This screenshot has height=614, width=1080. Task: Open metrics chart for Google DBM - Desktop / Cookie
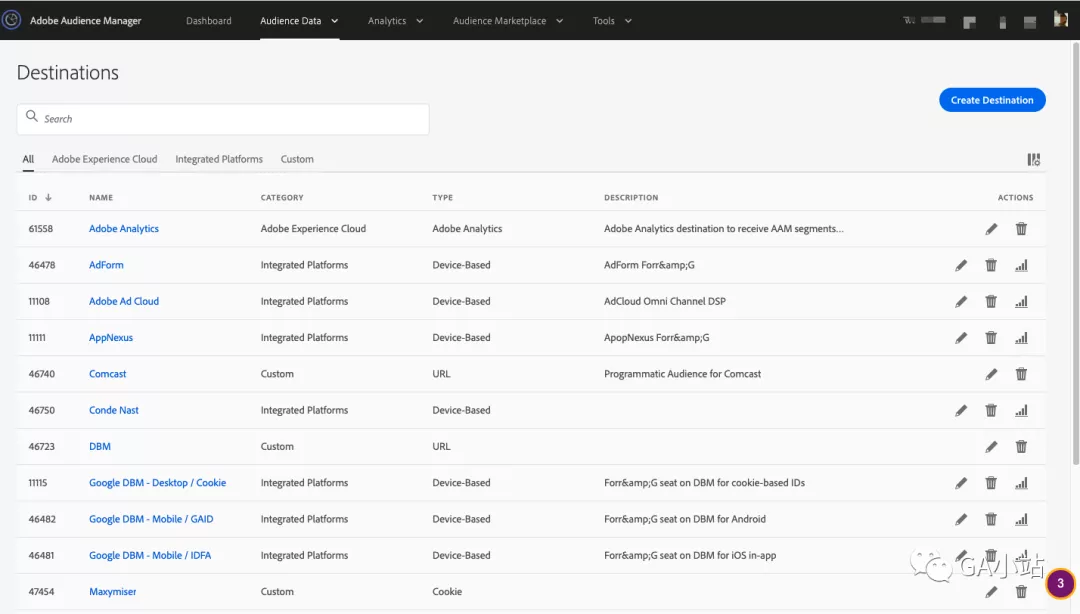tap(1021, 483)
